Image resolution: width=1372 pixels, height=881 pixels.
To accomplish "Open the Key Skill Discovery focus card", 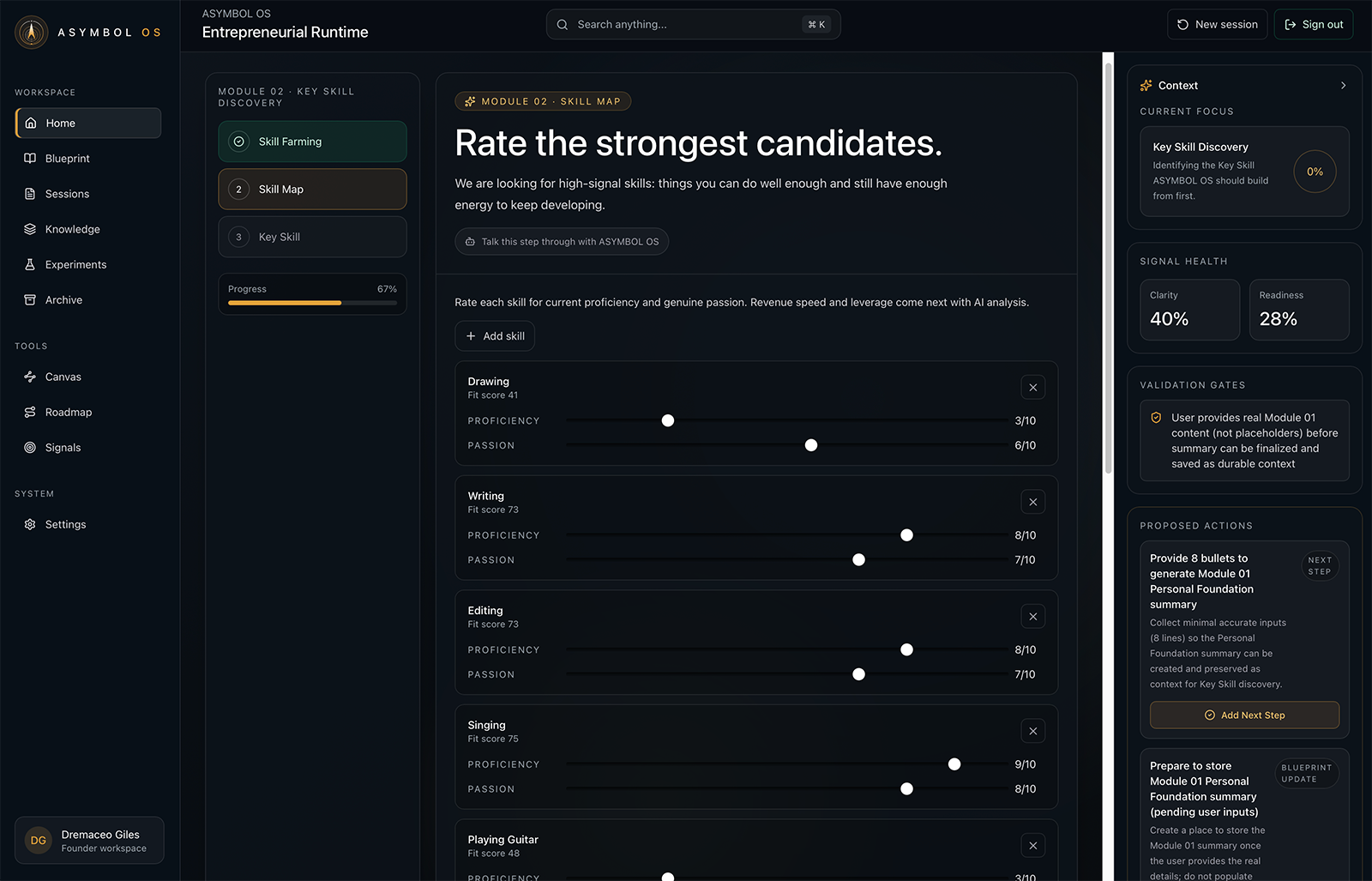I will coord(1244,172).
